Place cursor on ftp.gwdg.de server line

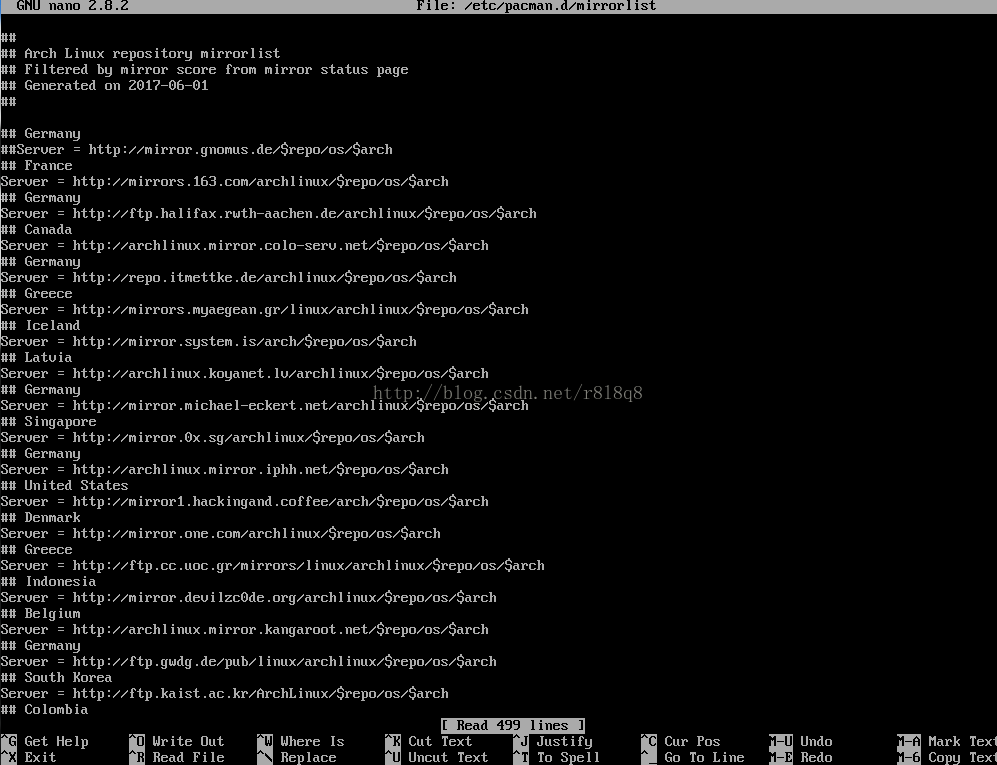(249, 661)
